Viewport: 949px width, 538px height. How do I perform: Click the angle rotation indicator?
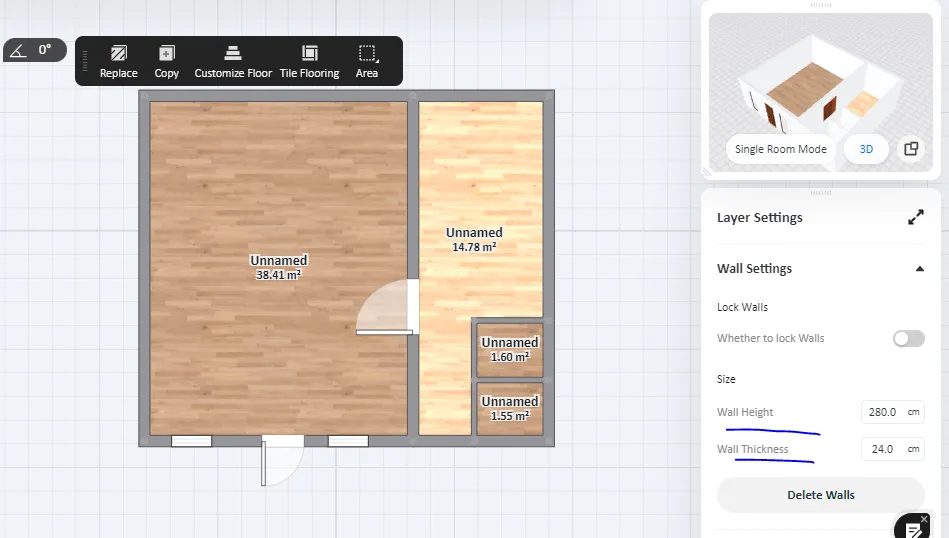pos(35,50)
